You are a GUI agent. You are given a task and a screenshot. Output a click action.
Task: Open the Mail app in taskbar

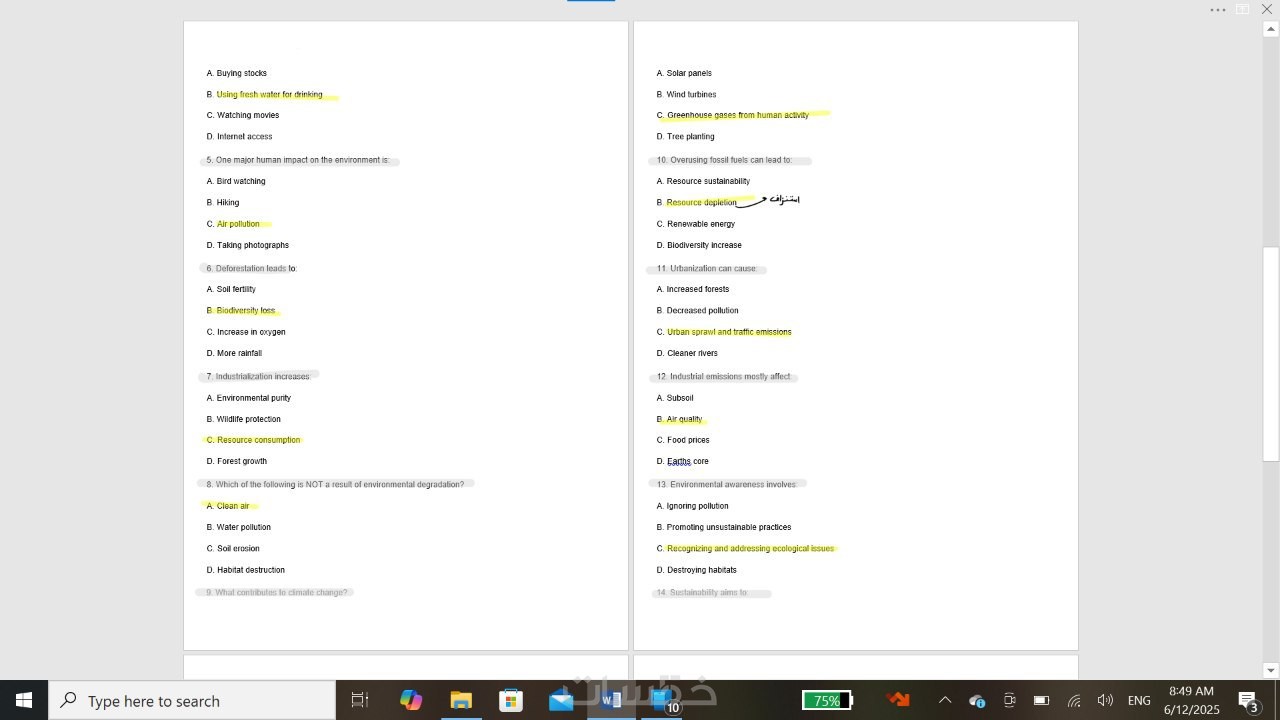[x=561, y=700]
